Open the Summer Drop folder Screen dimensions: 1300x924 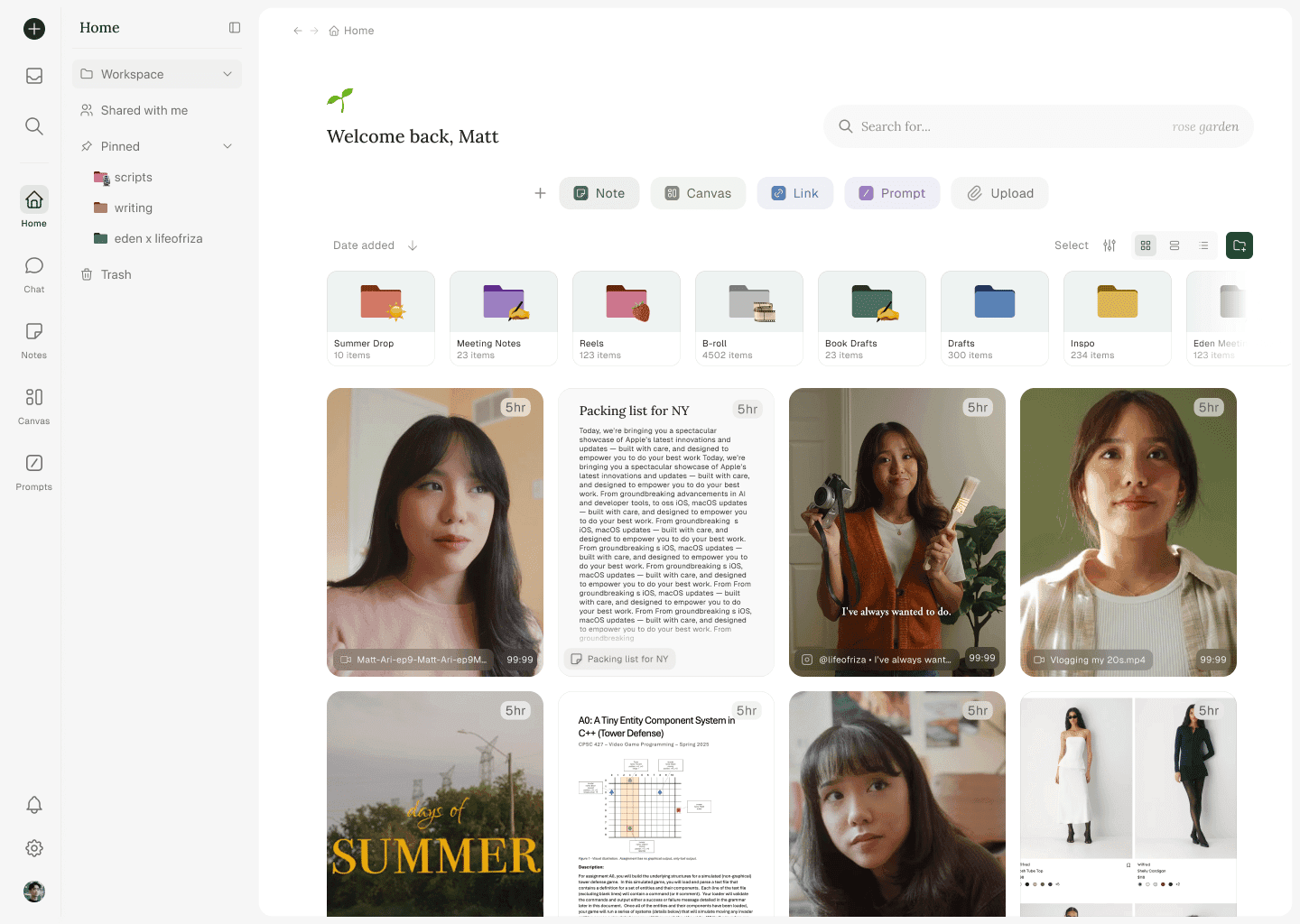[x=381, y=319]
